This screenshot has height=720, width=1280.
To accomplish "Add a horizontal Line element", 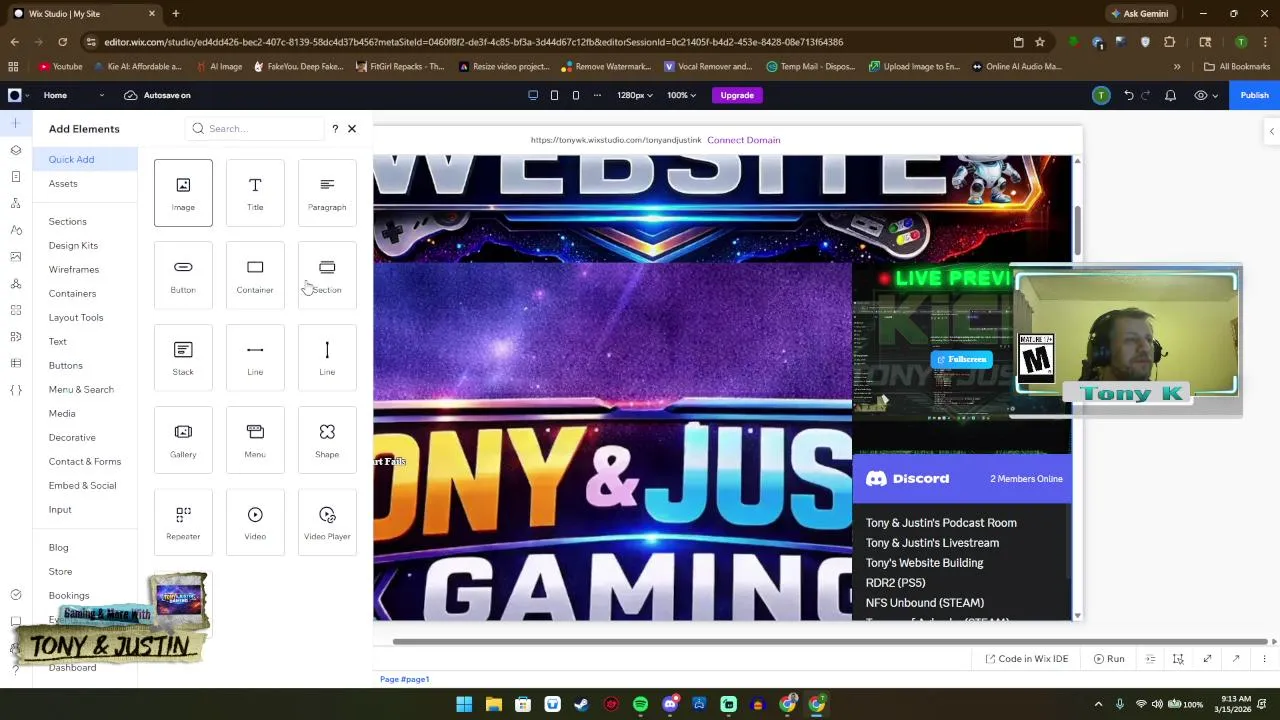I will (x=255, y=357).
